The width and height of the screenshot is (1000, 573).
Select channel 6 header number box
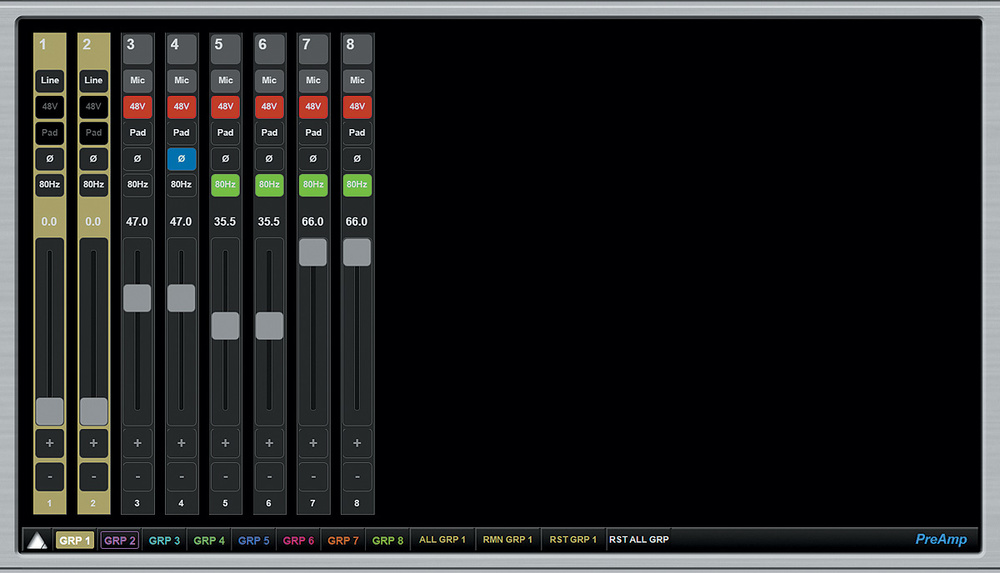[x=269, y=47]
